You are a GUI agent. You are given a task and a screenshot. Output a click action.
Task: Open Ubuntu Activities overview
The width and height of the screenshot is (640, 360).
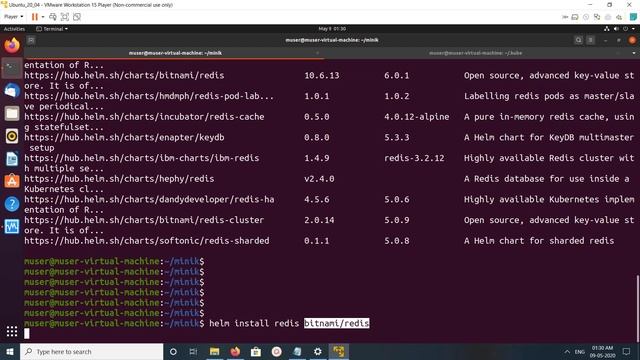[x=14, y=29]
